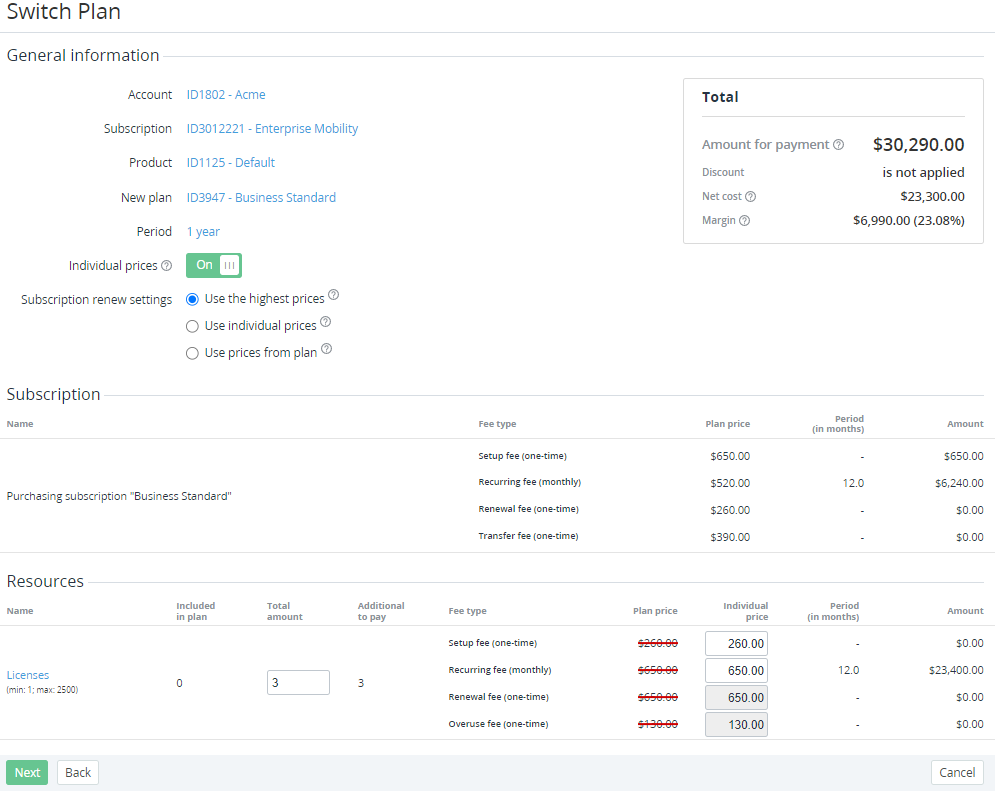Image resolution: width=995 pixels, height=791 pixels.
Task: Click the Cancel button
Action: click(x=957, y=773)
